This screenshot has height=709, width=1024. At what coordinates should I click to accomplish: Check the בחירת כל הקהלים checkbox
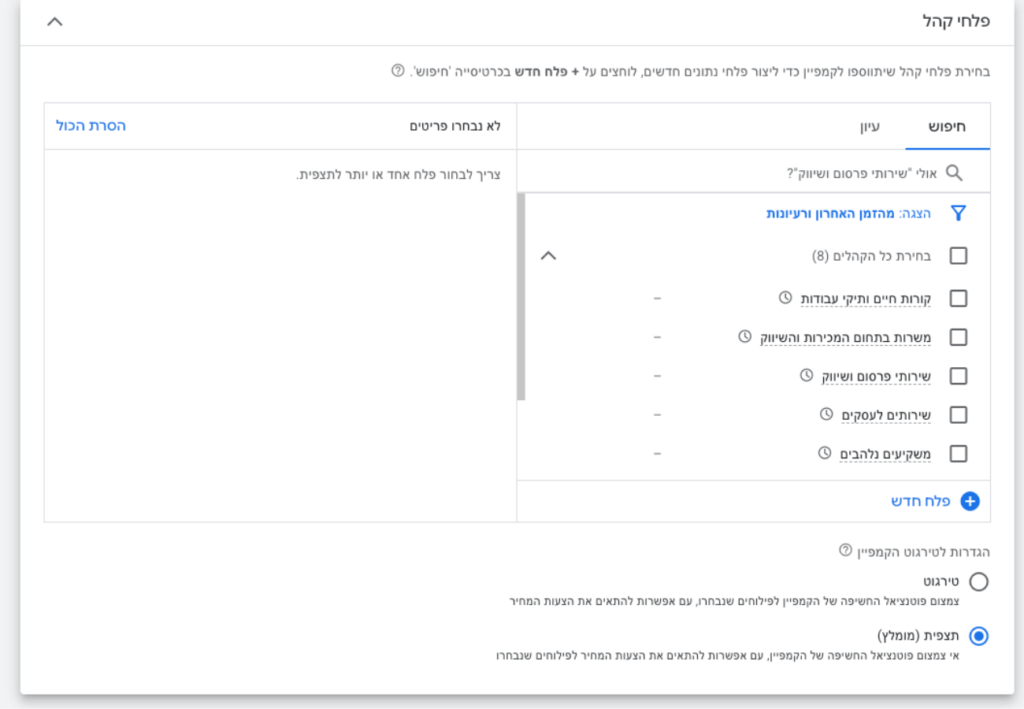[x=958, y=256]
